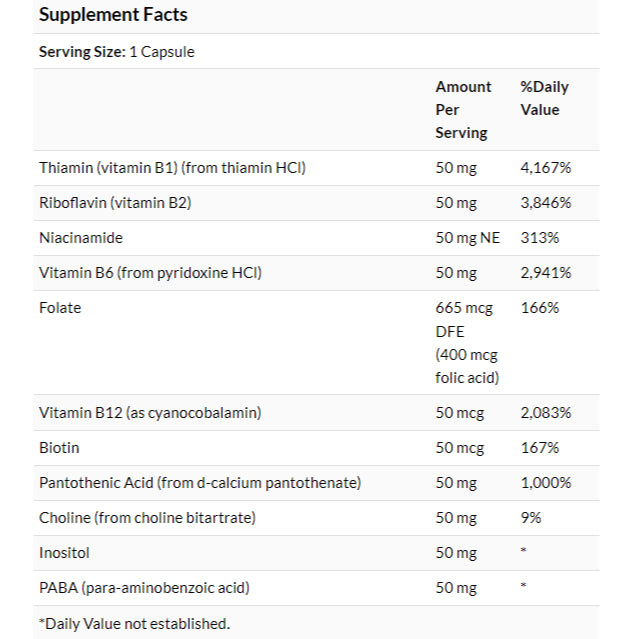The width and height of the screenshot is (639, 639).
Task: Select the Riboflavin (vitamin B2) row label
Action: pos(115,203)
